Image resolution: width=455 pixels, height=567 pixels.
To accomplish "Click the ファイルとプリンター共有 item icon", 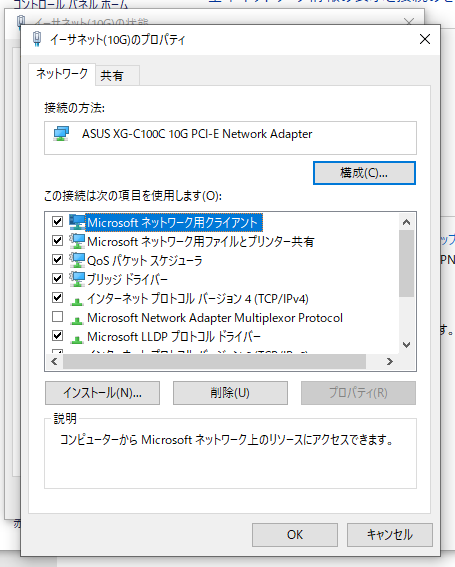I will 77,241.
